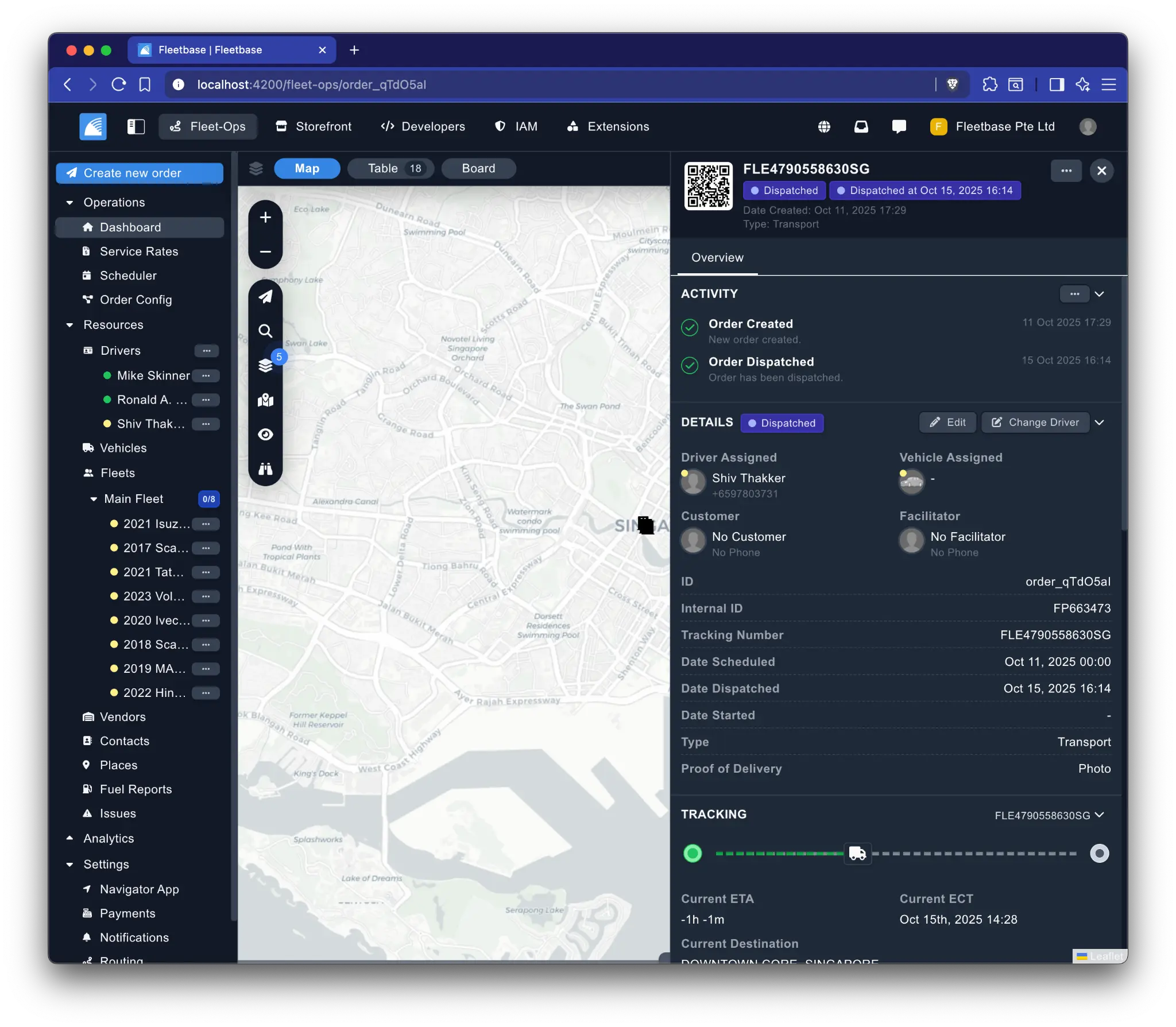Image resolution: width=1176 pixels, height=1027 pixels.
Task: Expand the Details section chevron
Action: point(1100,423)
